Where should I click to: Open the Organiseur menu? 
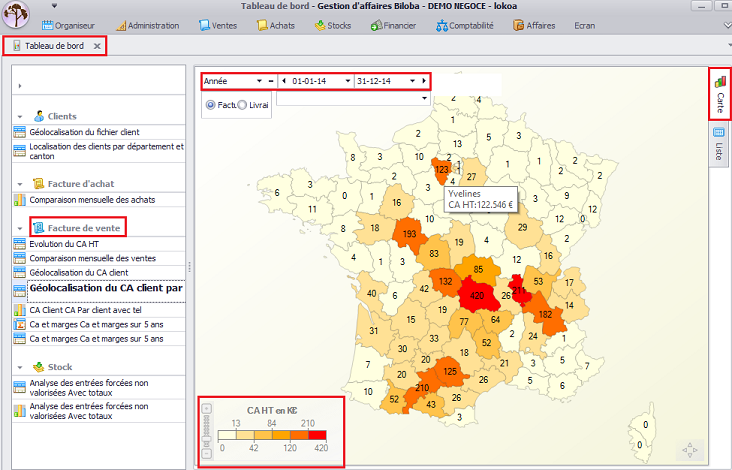[x=69, y=26]
